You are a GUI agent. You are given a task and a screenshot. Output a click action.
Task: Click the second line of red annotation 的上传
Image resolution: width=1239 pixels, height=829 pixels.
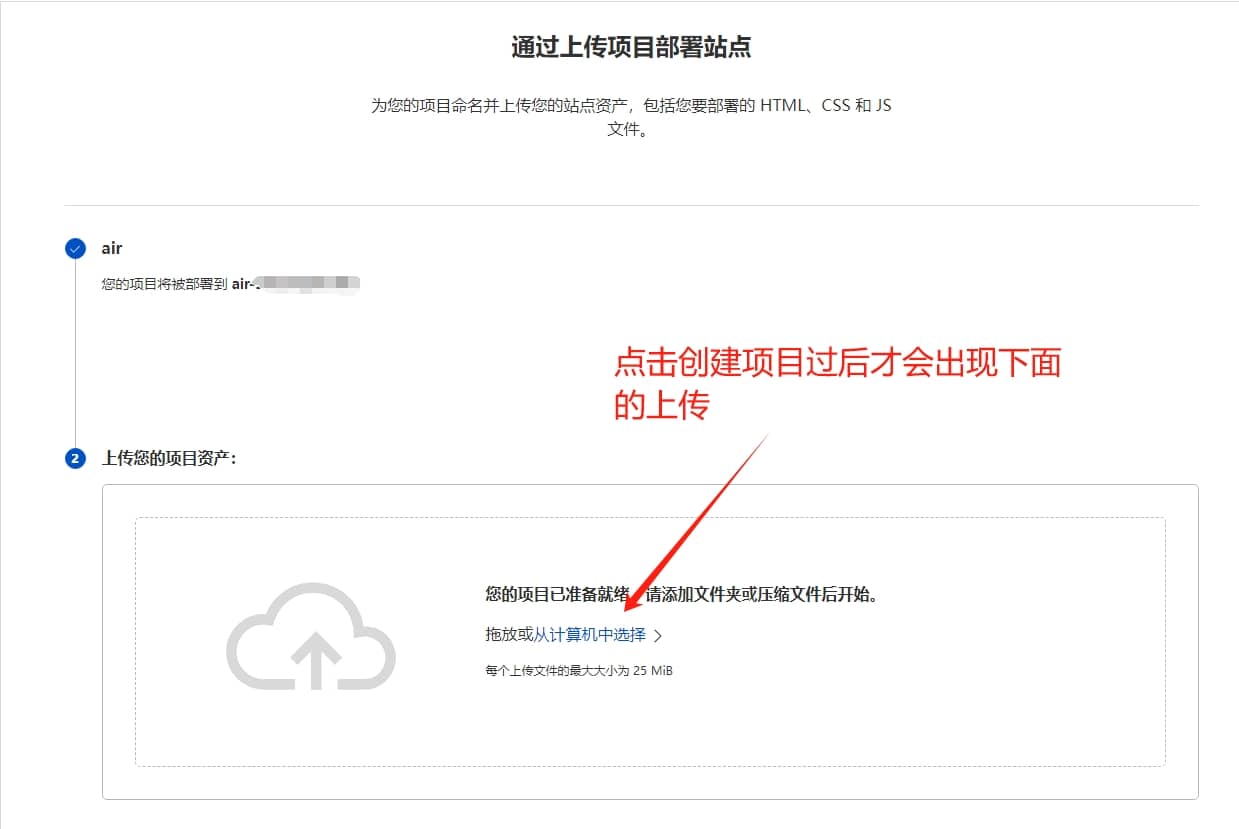pyautogui.click(x=661, y=405)
